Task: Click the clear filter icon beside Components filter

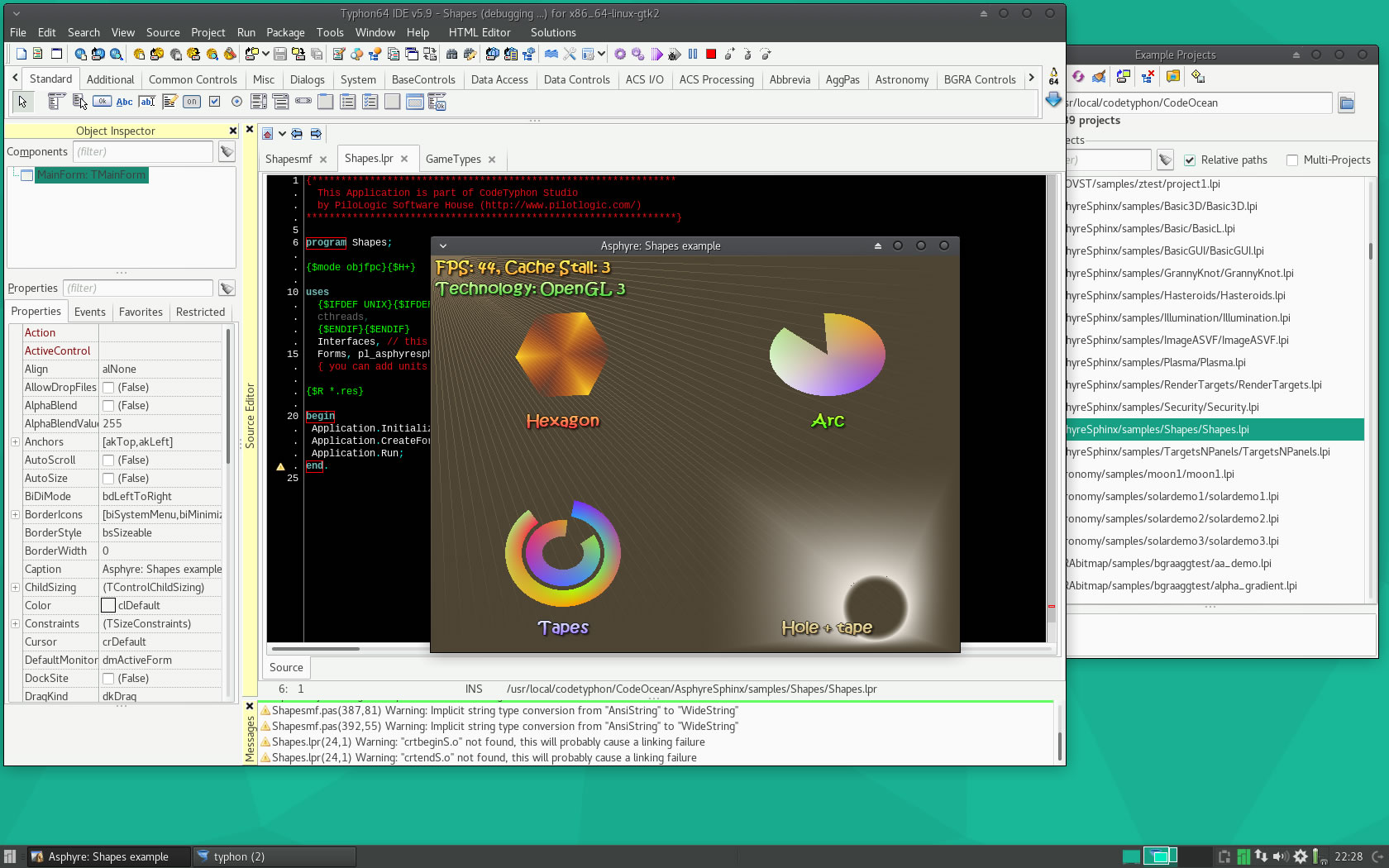Action: click(x=227, y=152)
